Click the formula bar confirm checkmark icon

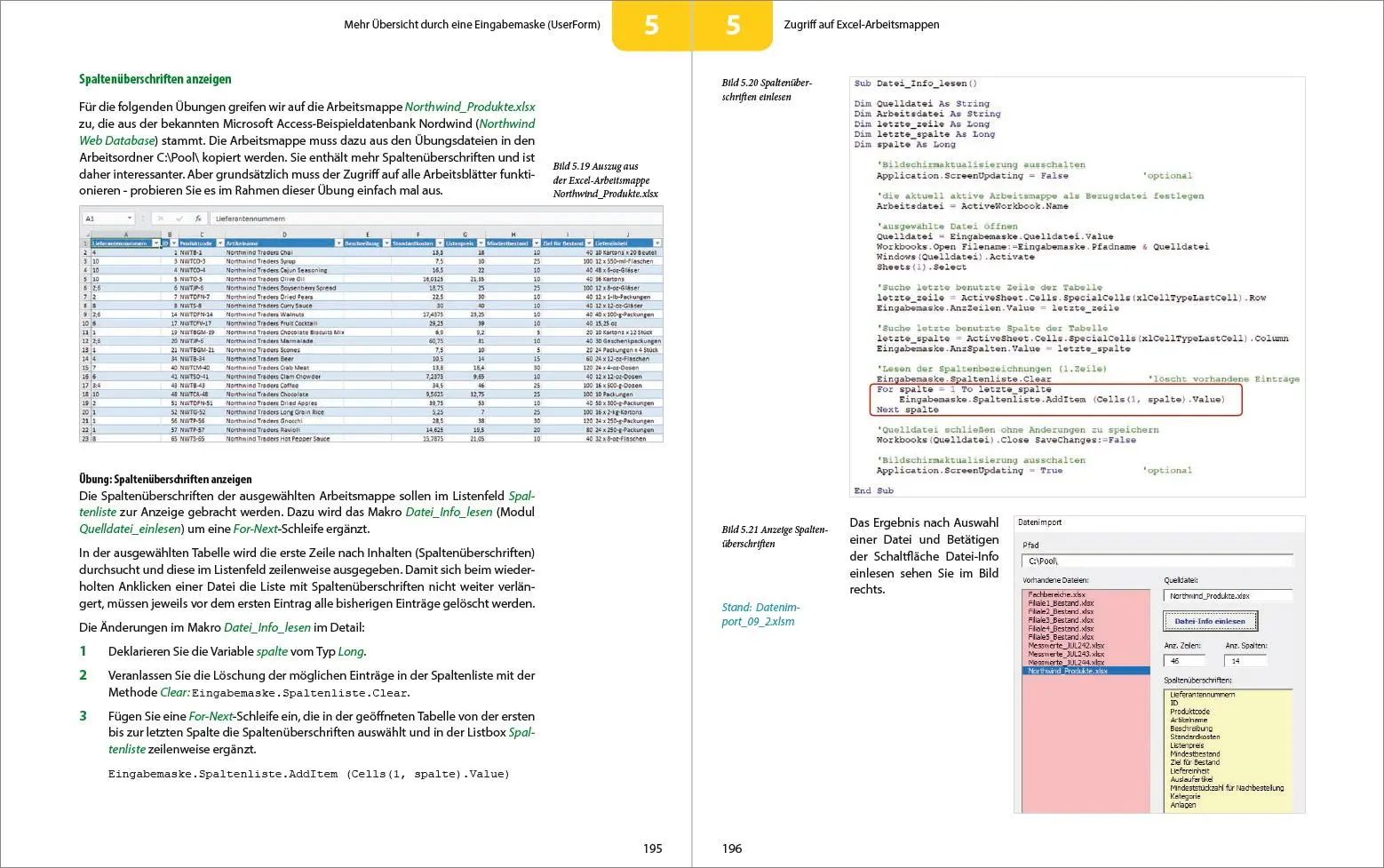tap(179, 219)
